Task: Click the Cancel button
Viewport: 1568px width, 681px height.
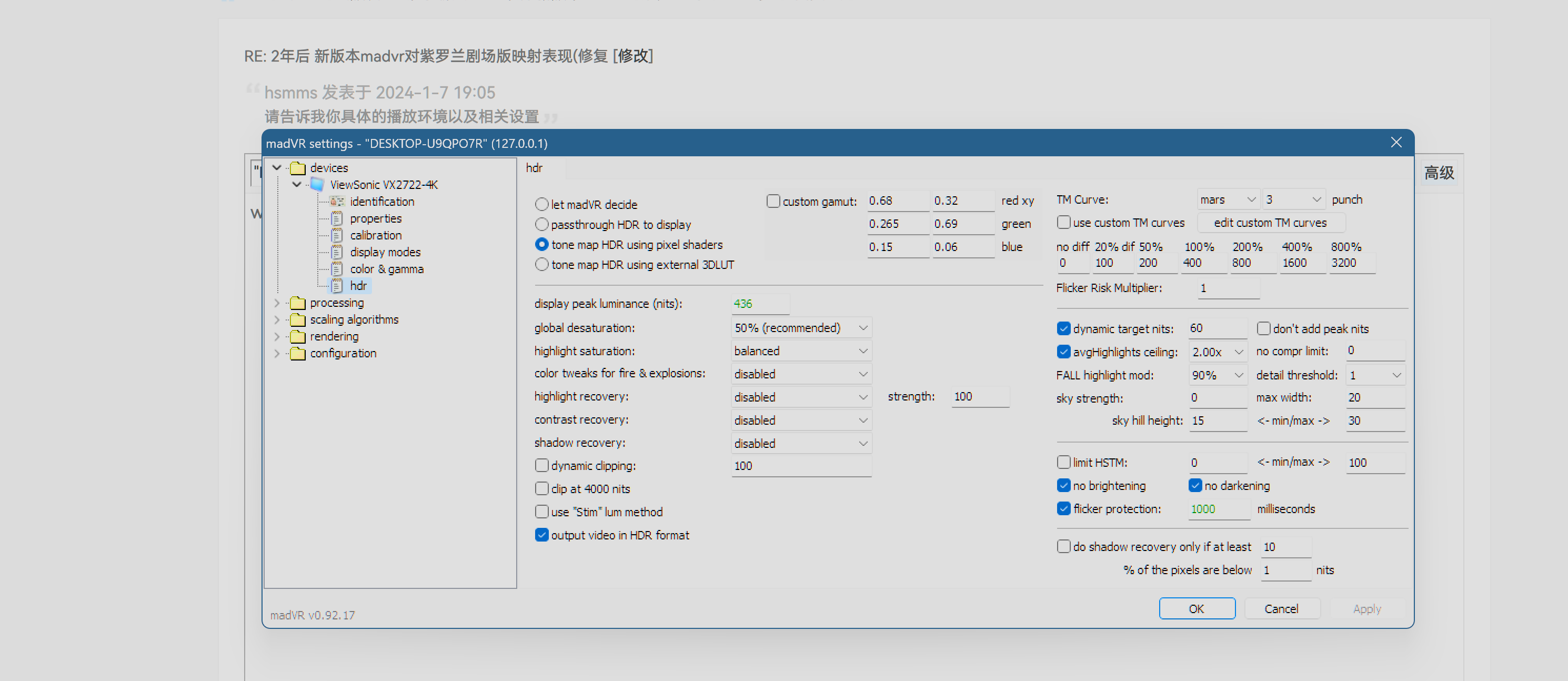Action: pos(1282,608)
